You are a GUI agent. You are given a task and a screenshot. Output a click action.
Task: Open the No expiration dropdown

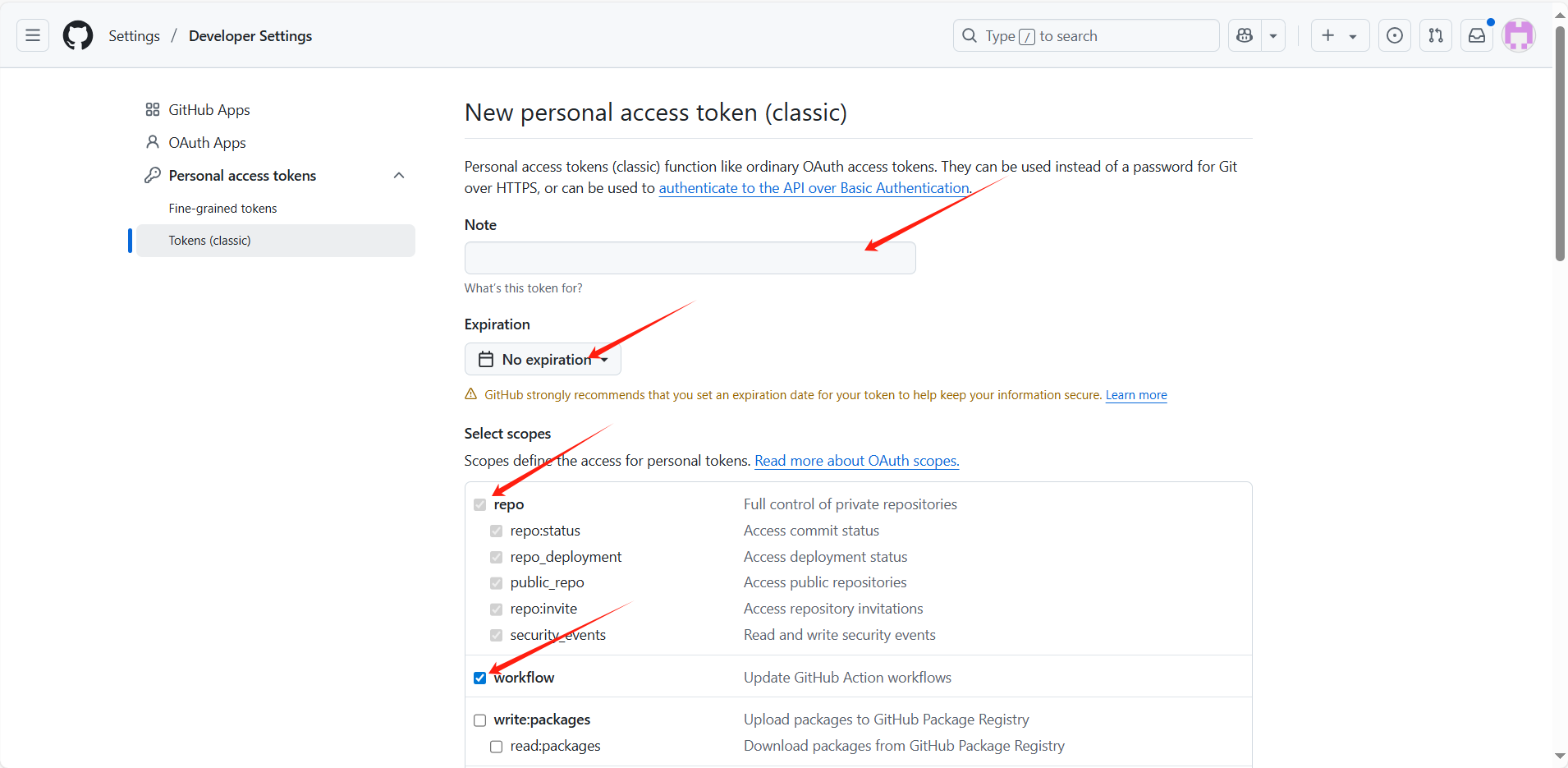click(543, 359)
